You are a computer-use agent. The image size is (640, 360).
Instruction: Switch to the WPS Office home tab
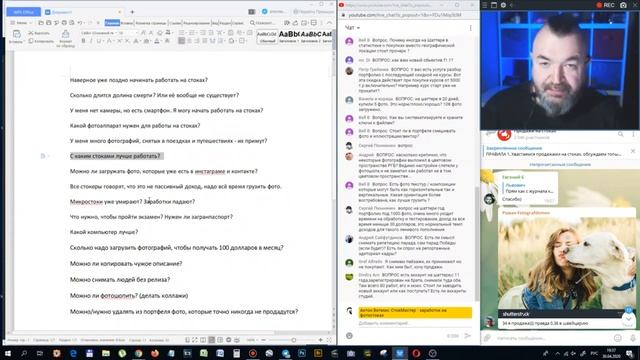click(23, 12)
